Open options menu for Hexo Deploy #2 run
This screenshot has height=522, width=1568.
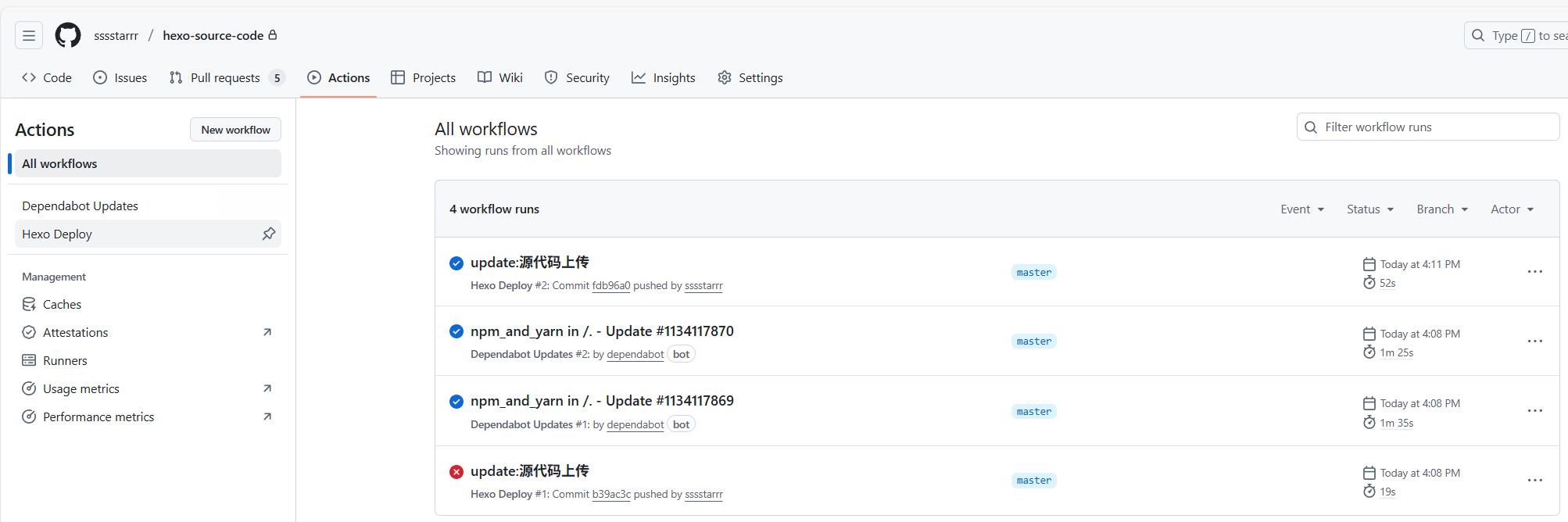coord(1534,272)
